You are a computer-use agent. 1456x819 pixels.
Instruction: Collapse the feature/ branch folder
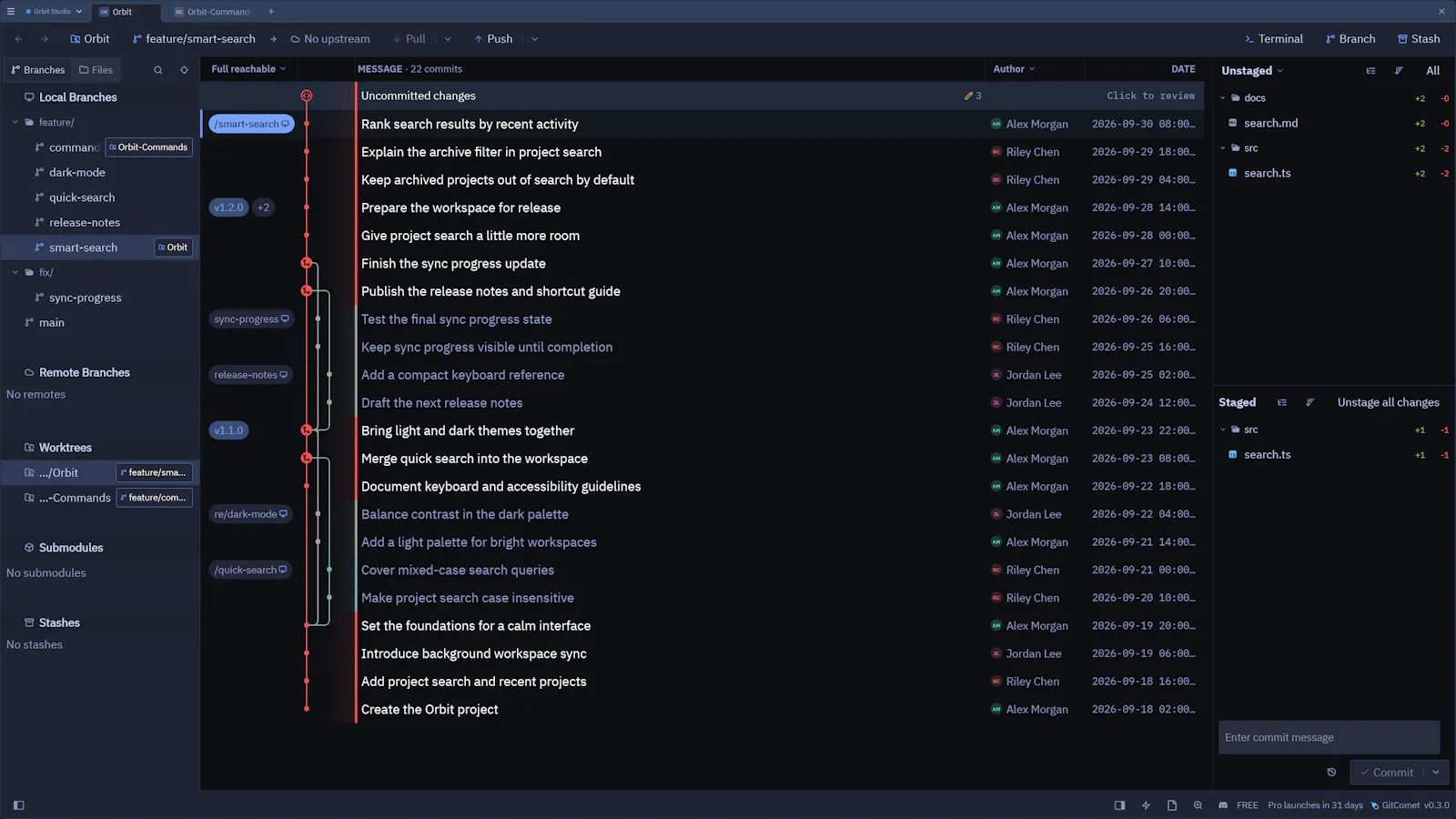tap(15, 122)
